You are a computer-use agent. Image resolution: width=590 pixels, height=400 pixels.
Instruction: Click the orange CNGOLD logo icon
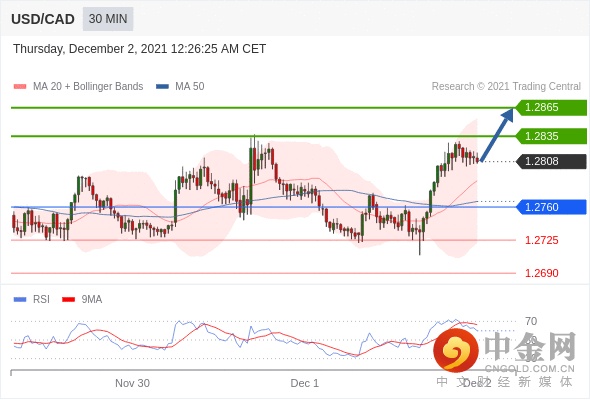coord(456,350)
